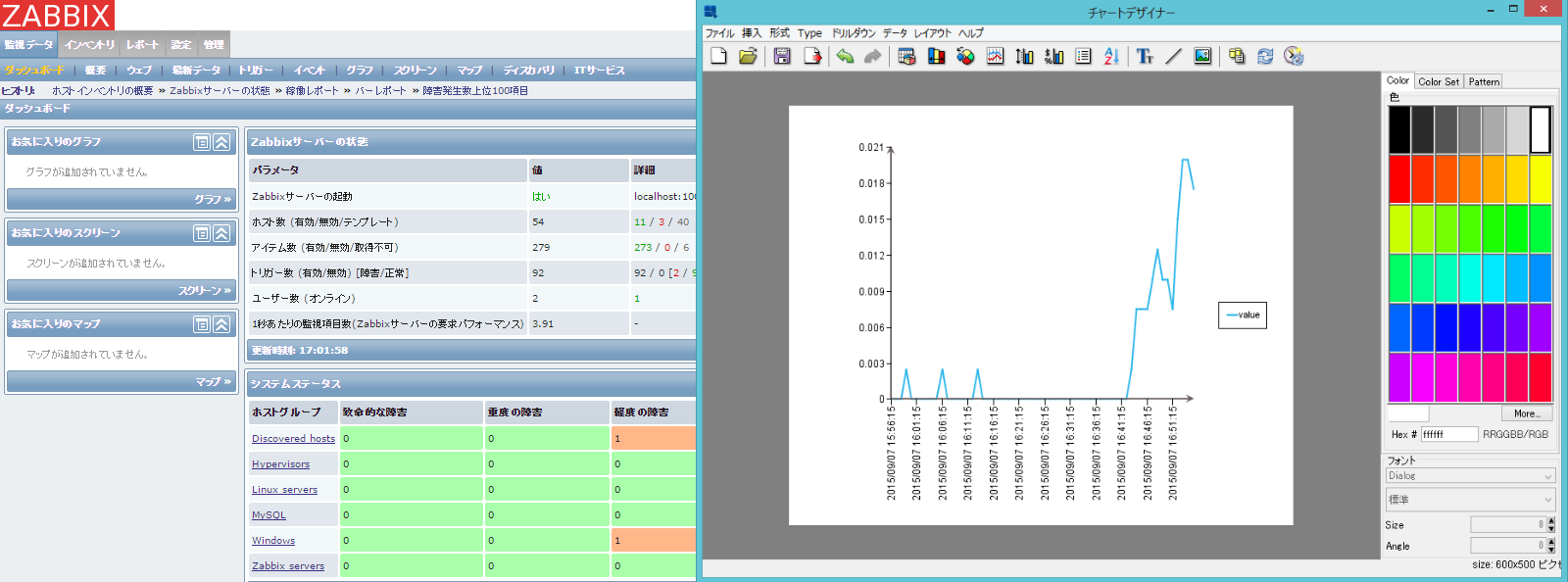Open a file with the folder icon
Viewport: 1568px width, 582px height.
coord(748,56)
